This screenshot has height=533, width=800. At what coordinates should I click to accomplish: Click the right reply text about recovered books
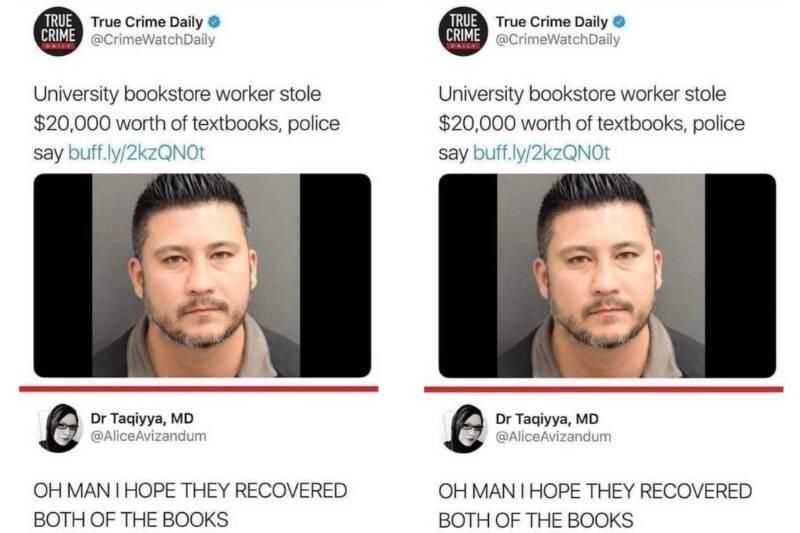point(595,505)
